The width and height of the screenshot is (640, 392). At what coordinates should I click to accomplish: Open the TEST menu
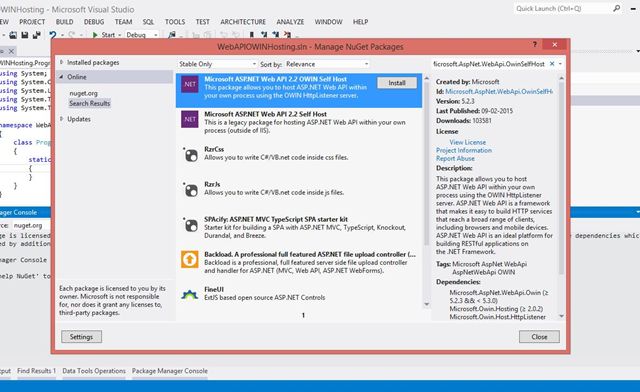(x=202, y=22)
